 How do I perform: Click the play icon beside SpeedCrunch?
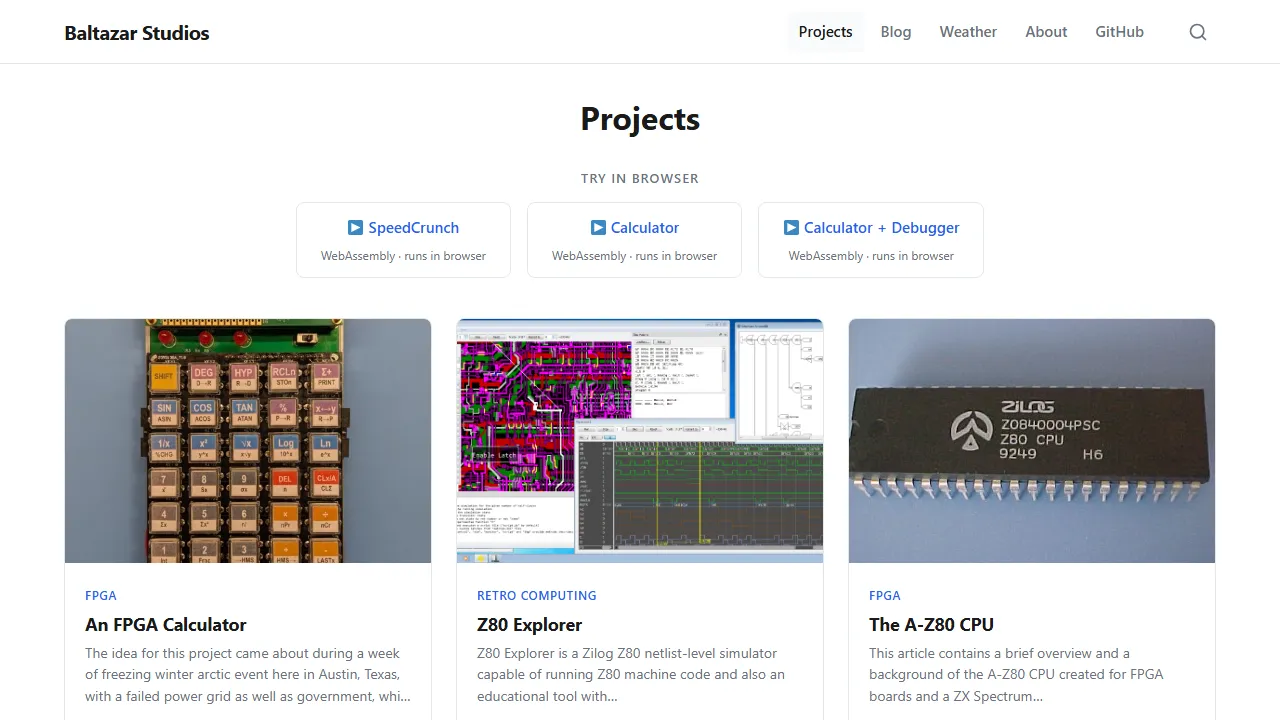point(355,228)
